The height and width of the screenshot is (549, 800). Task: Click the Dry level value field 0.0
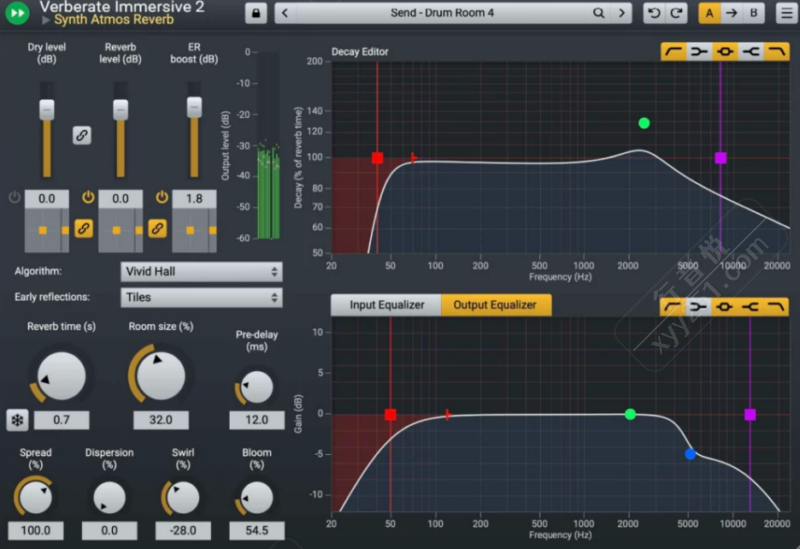pyautogui.click(x=47, y=198)
